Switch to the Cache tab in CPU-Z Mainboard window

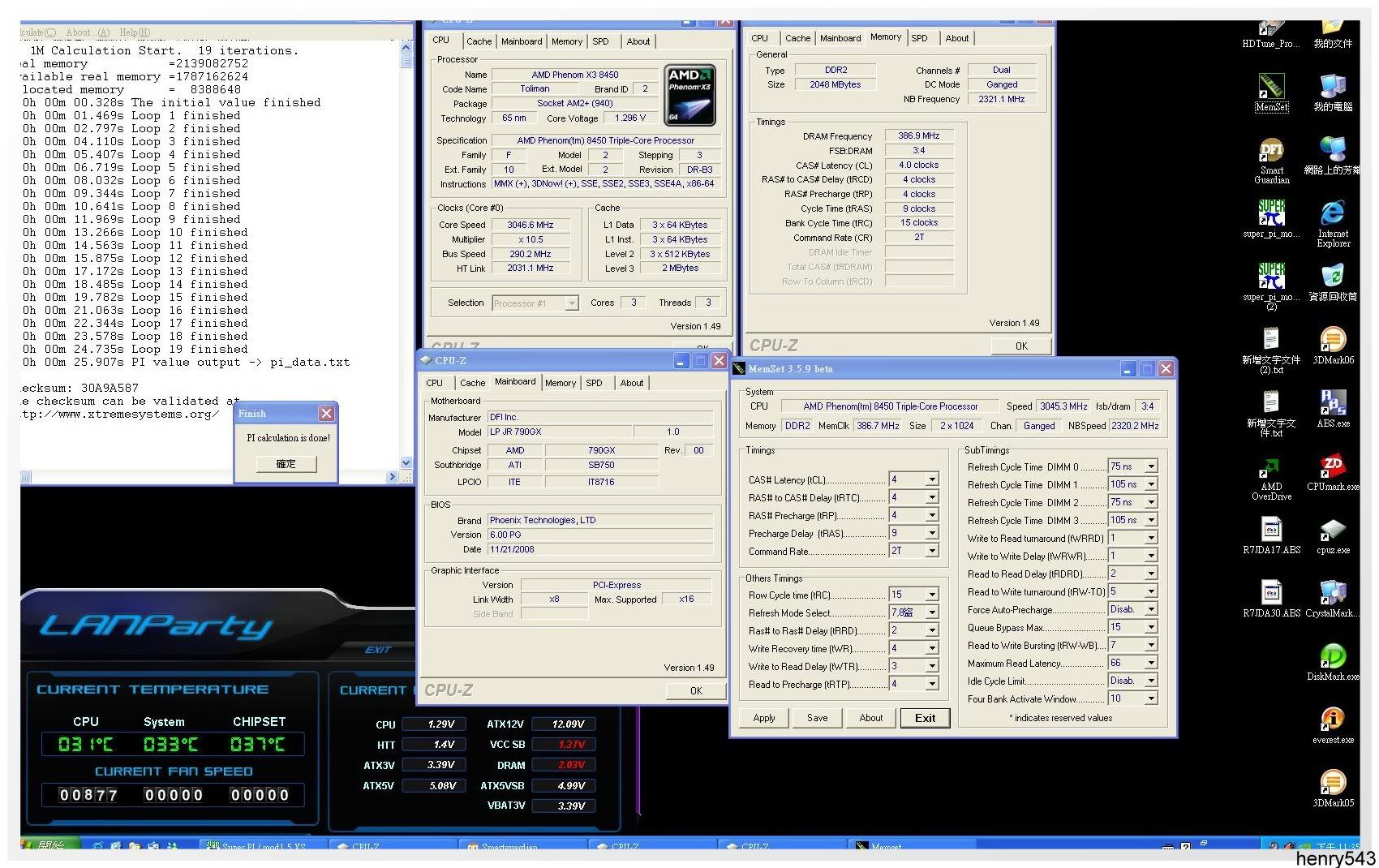tap(472, 383)
